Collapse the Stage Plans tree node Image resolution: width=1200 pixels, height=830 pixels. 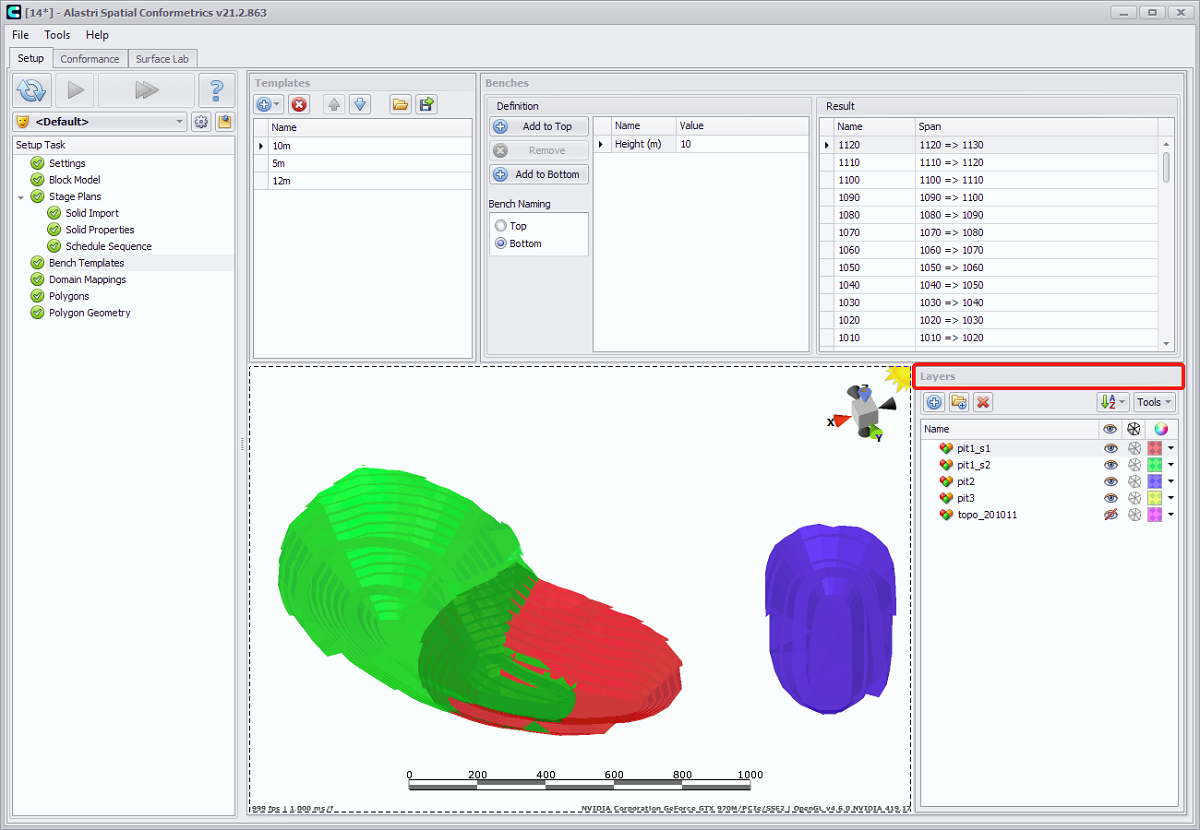click(21, 197)
